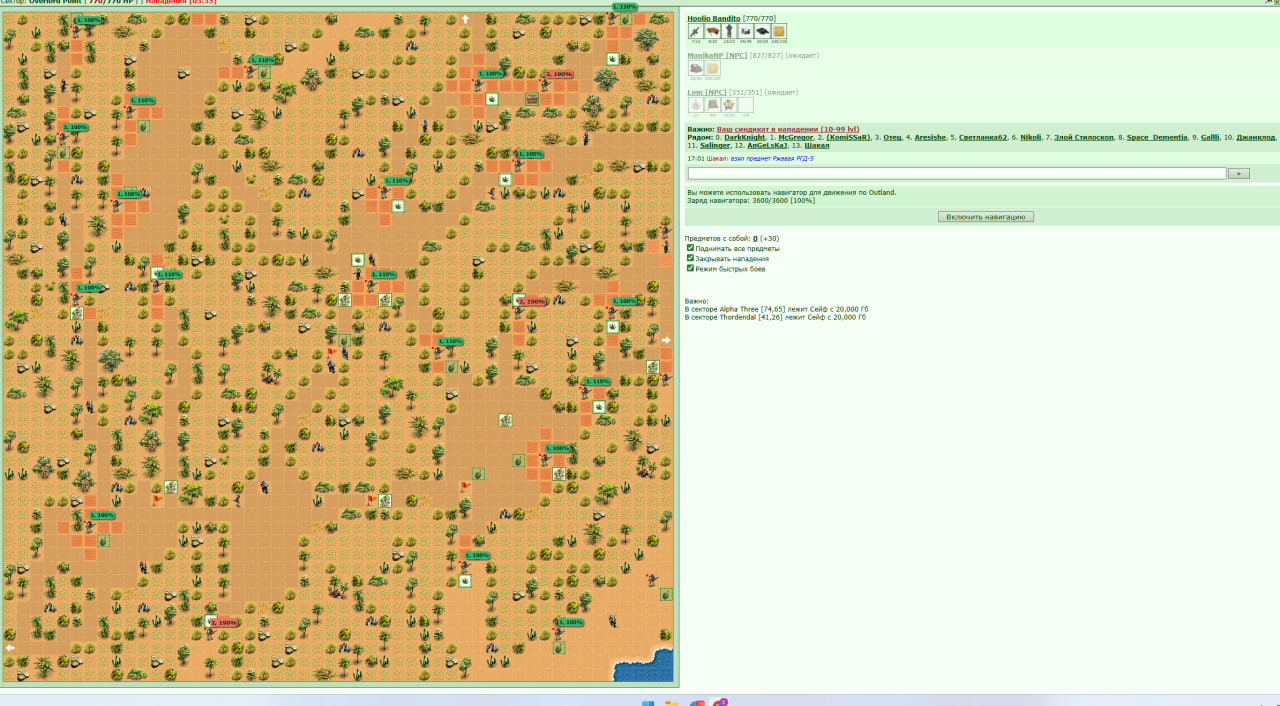Toggle the 'Режим быстрых боев' checkbox

[690, 268]
